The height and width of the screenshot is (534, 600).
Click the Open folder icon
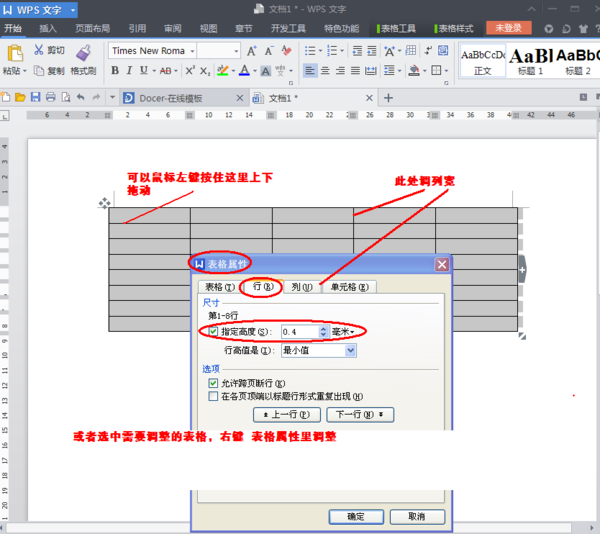pyautogui.click(x=20, y=97)
